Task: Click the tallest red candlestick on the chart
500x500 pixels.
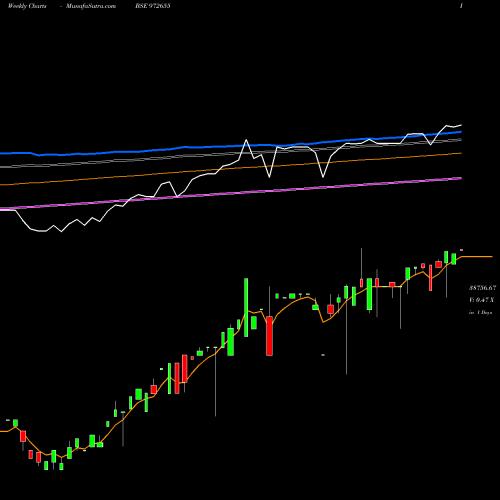Action: (x=269, y=336)
